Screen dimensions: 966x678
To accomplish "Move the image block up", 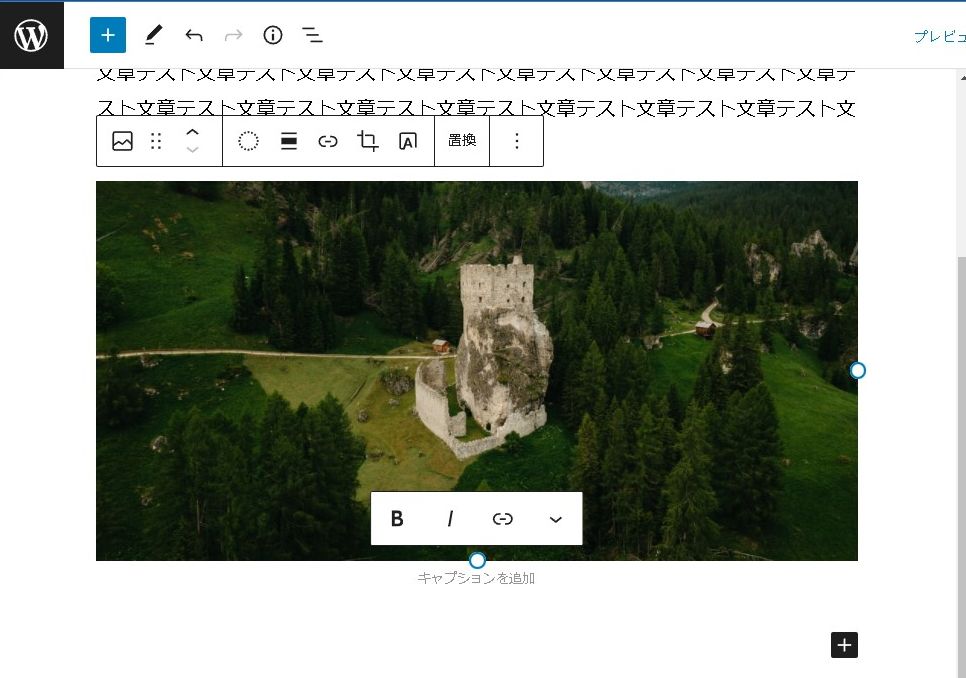I will (x=193, y=132).
